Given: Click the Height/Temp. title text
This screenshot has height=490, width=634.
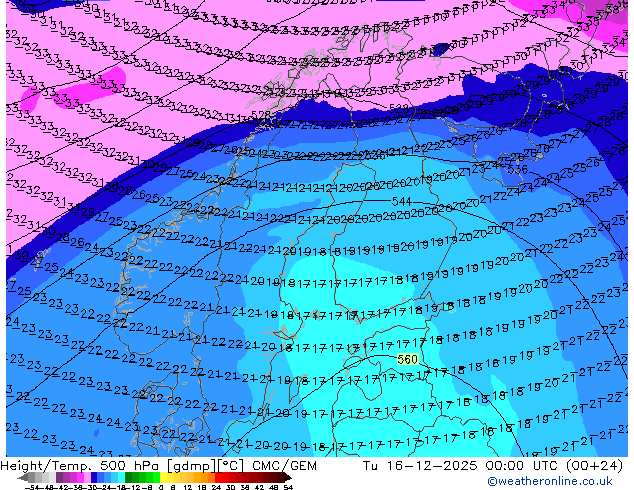Looking at the screenshot, I should point(48,464).
